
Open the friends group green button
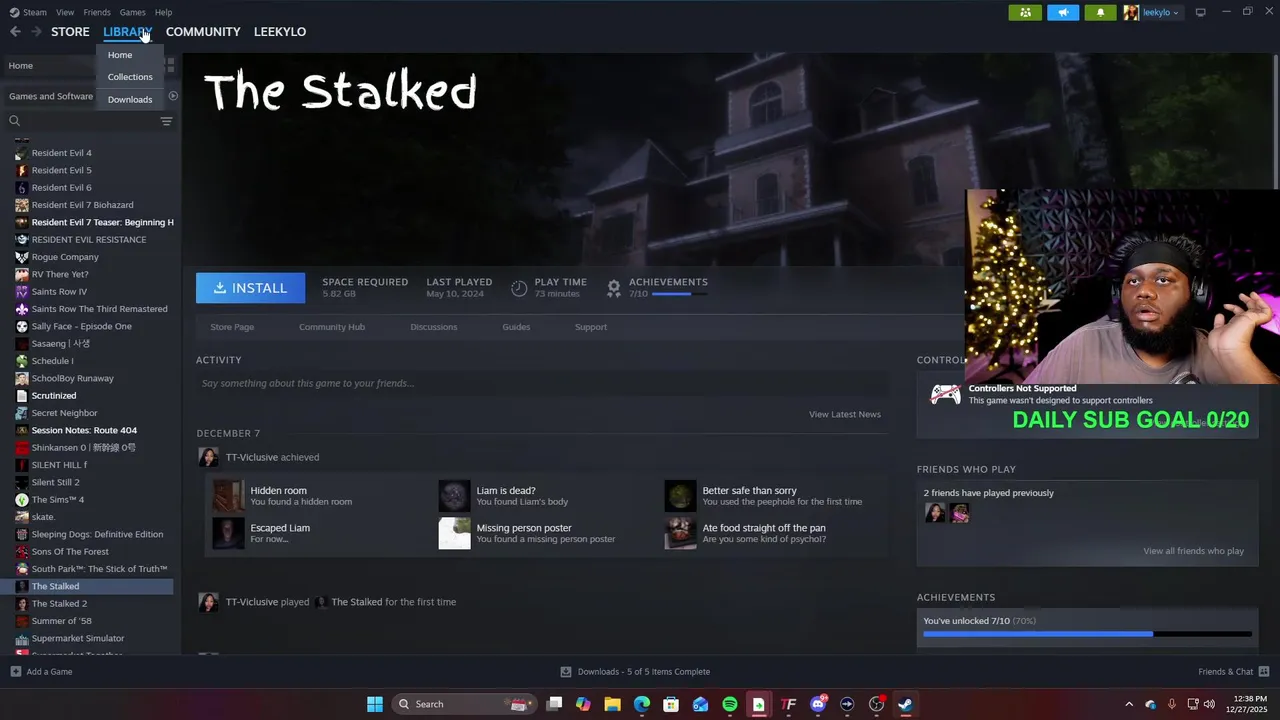[1025, 13]
